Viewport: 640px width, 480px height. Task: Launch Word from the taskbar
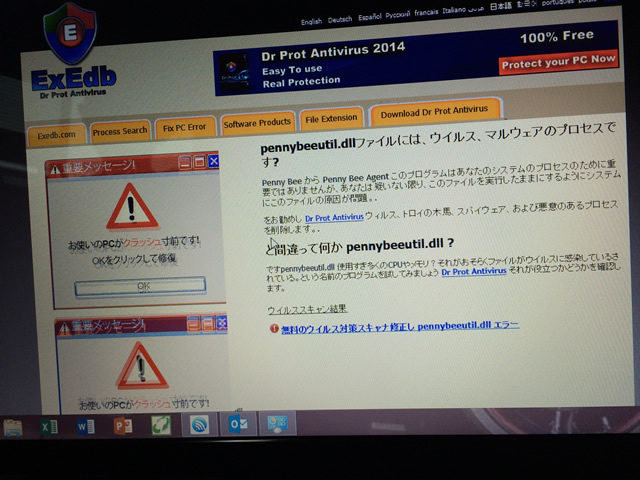[x=85, y=427]
